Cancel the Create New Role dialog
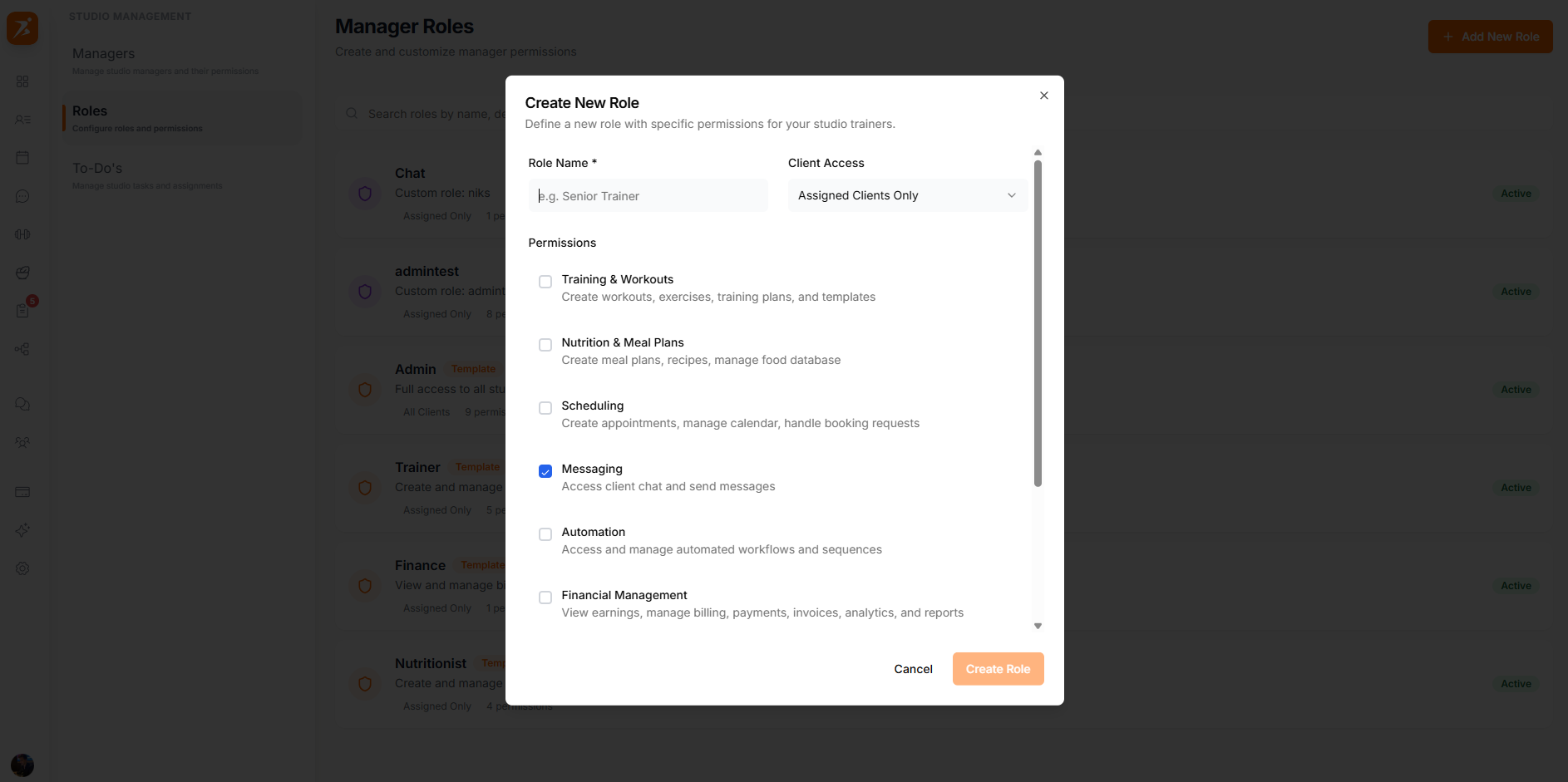Screen dimensions: 1568x782 tap(913, 669)
